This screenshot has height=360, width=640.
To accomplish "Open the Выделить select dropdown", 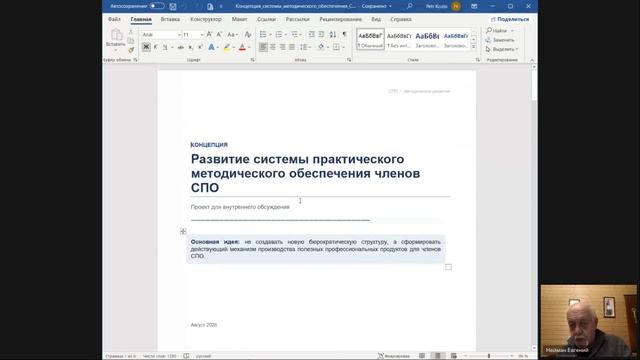I will (502, 49).
